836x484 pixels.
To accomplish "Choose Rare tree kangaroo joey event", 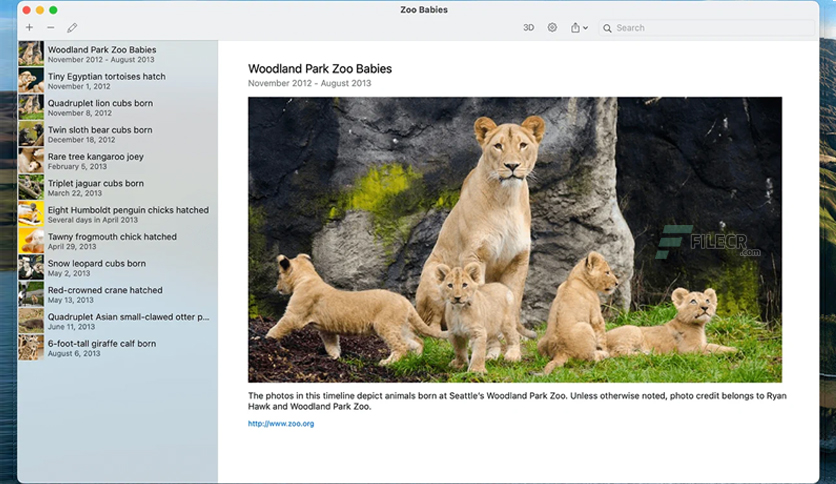I will pos(118,160).
